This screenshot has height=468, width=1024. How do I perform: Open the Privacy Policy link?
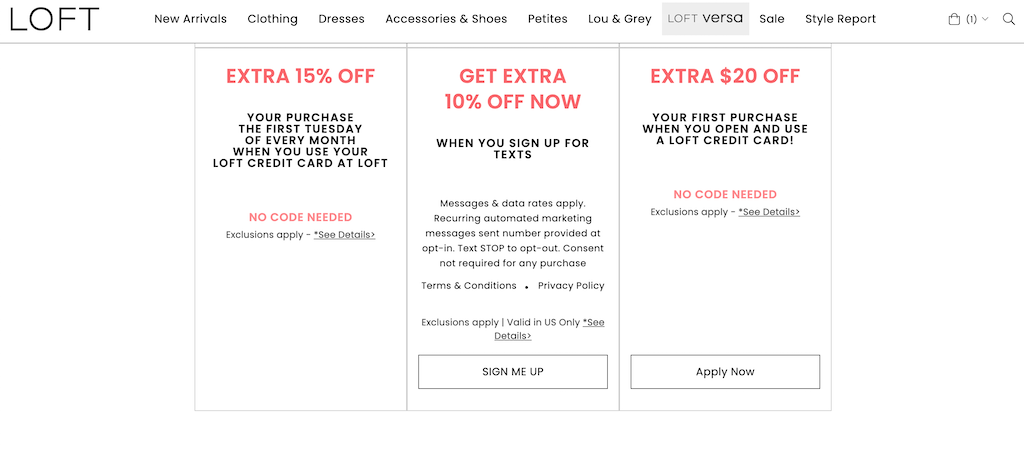pyautogui.click(x=571, y=285)
